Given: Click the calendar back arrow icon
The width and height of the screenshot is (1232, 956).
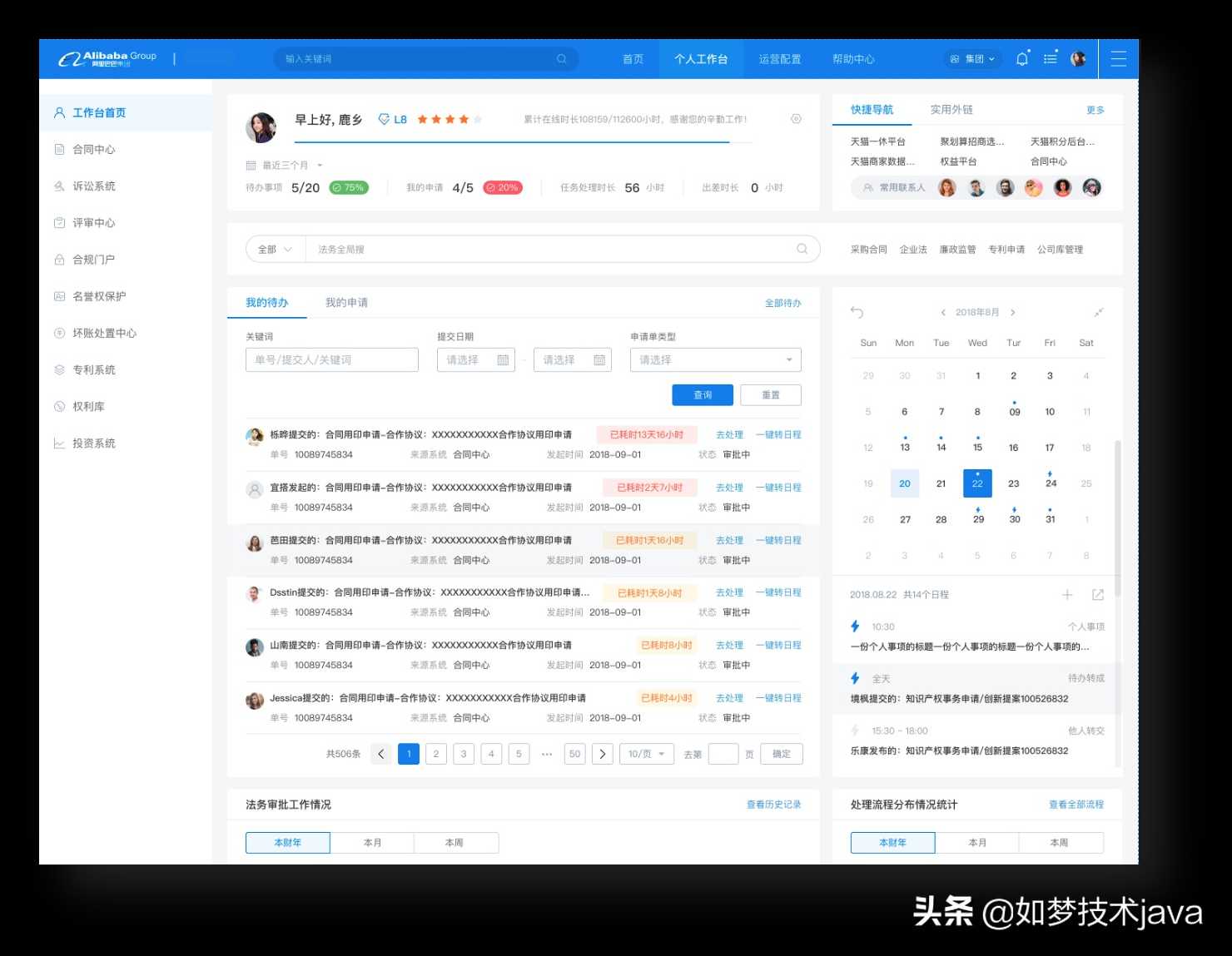Looking at the screenshot, I should [x=857, y=312].
